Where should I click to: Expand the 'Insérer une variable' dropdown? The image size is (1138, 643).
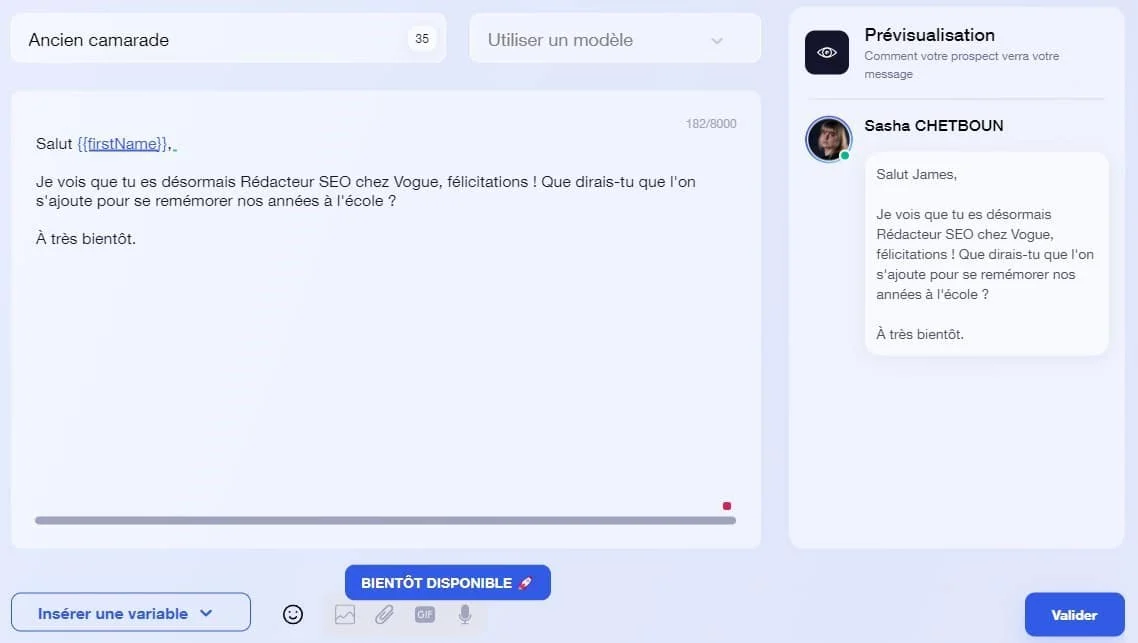coord(131,613)
